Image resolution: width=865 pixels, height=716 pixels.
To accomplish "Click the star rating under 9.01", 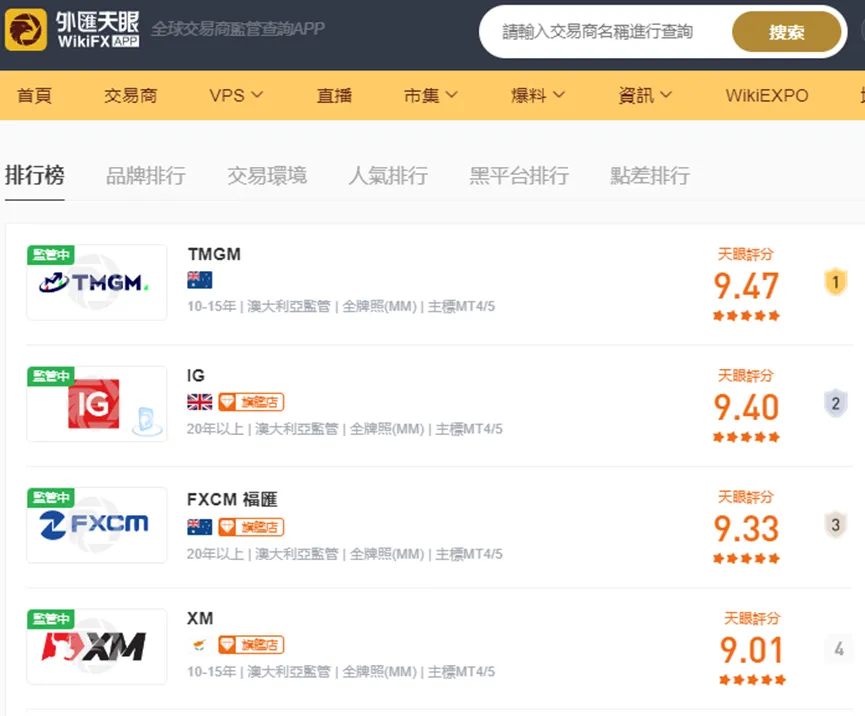I will click(x=752, y=680).
